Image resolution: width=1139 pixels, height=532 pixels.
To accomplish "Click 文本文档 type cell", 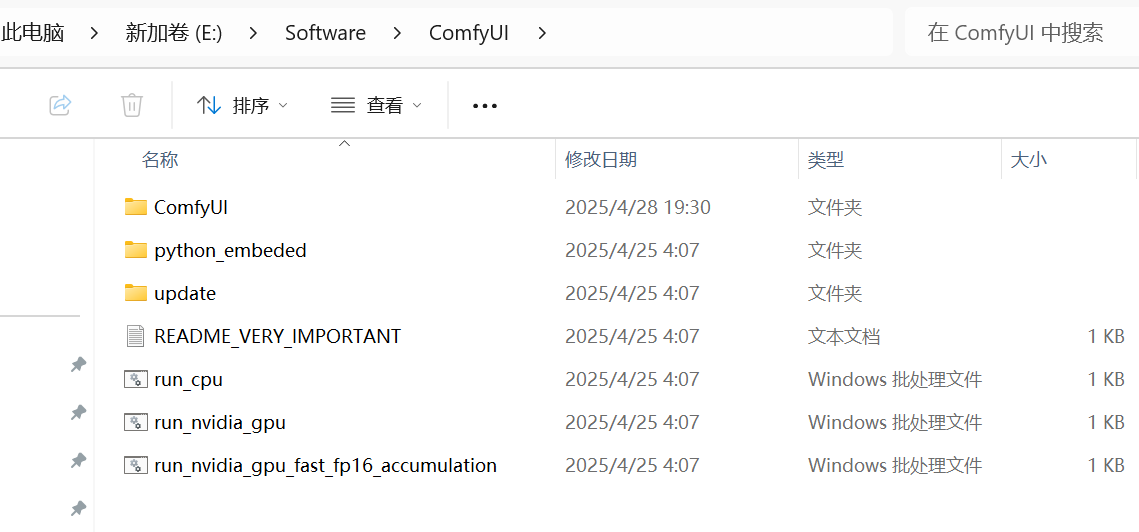I will pos(844,336).
